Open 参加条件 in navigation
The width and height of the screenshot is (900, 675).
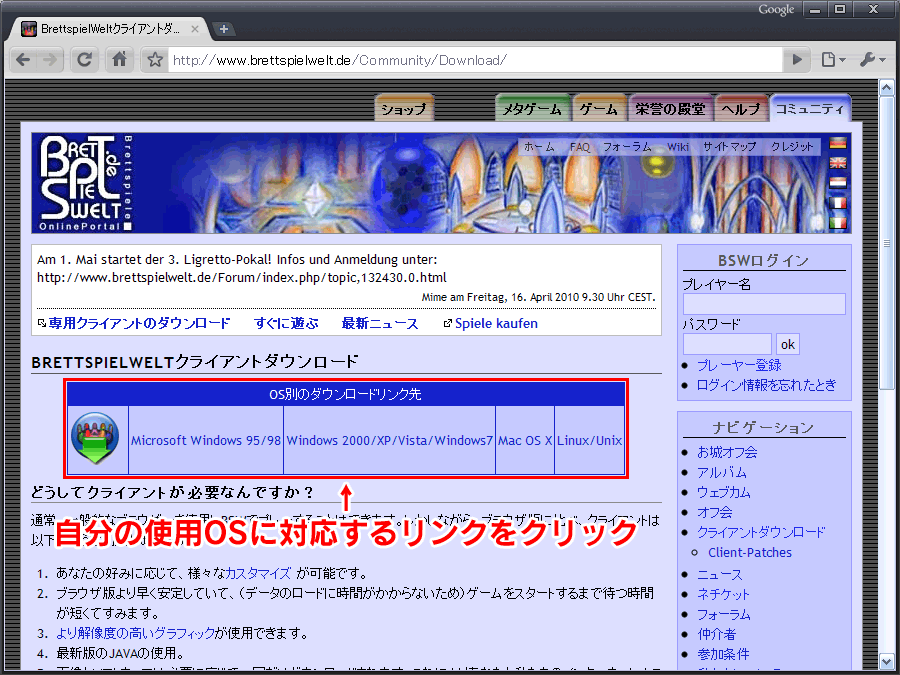tap(723, 654)
